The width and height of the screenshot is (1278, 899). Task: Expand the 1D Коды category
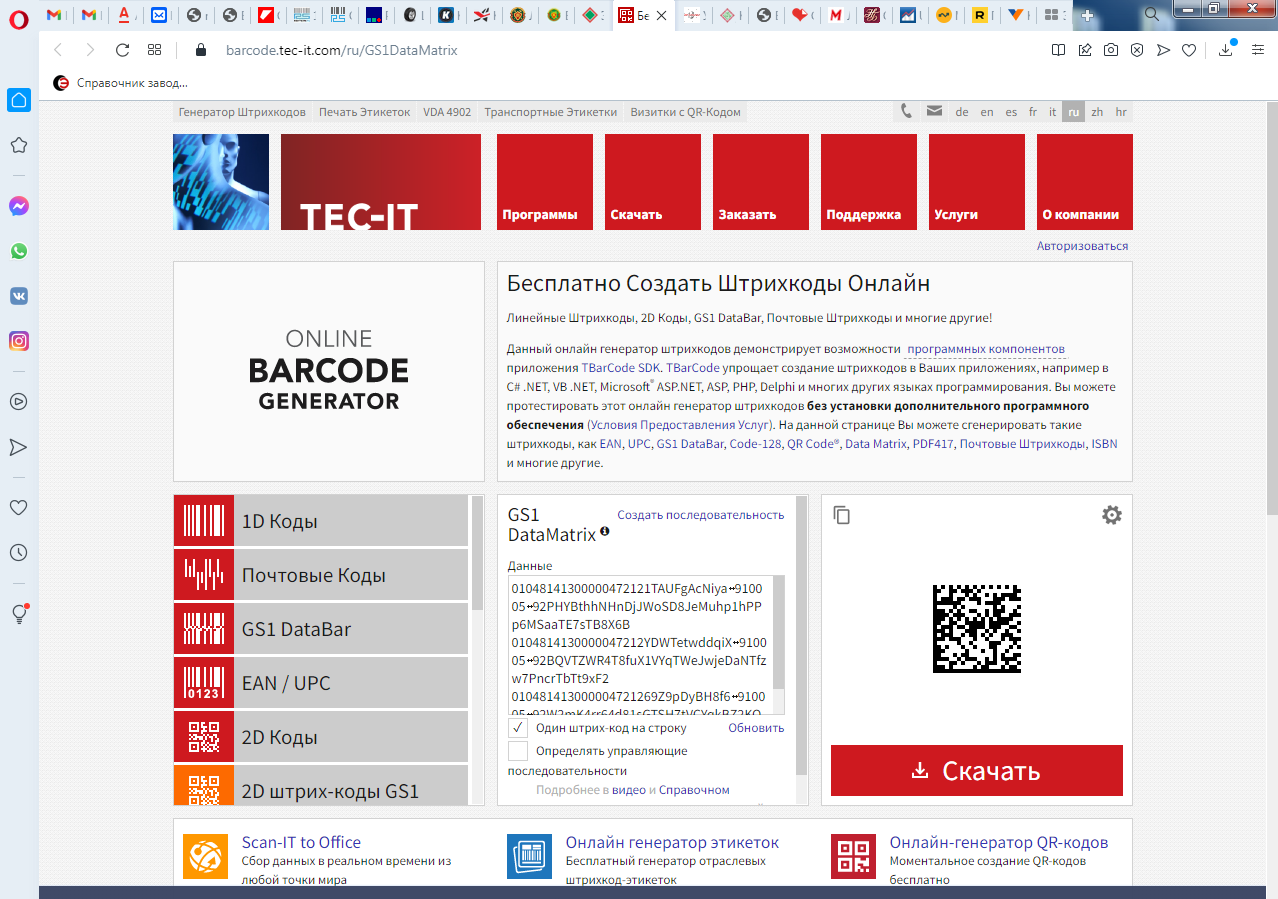point(320,521)
